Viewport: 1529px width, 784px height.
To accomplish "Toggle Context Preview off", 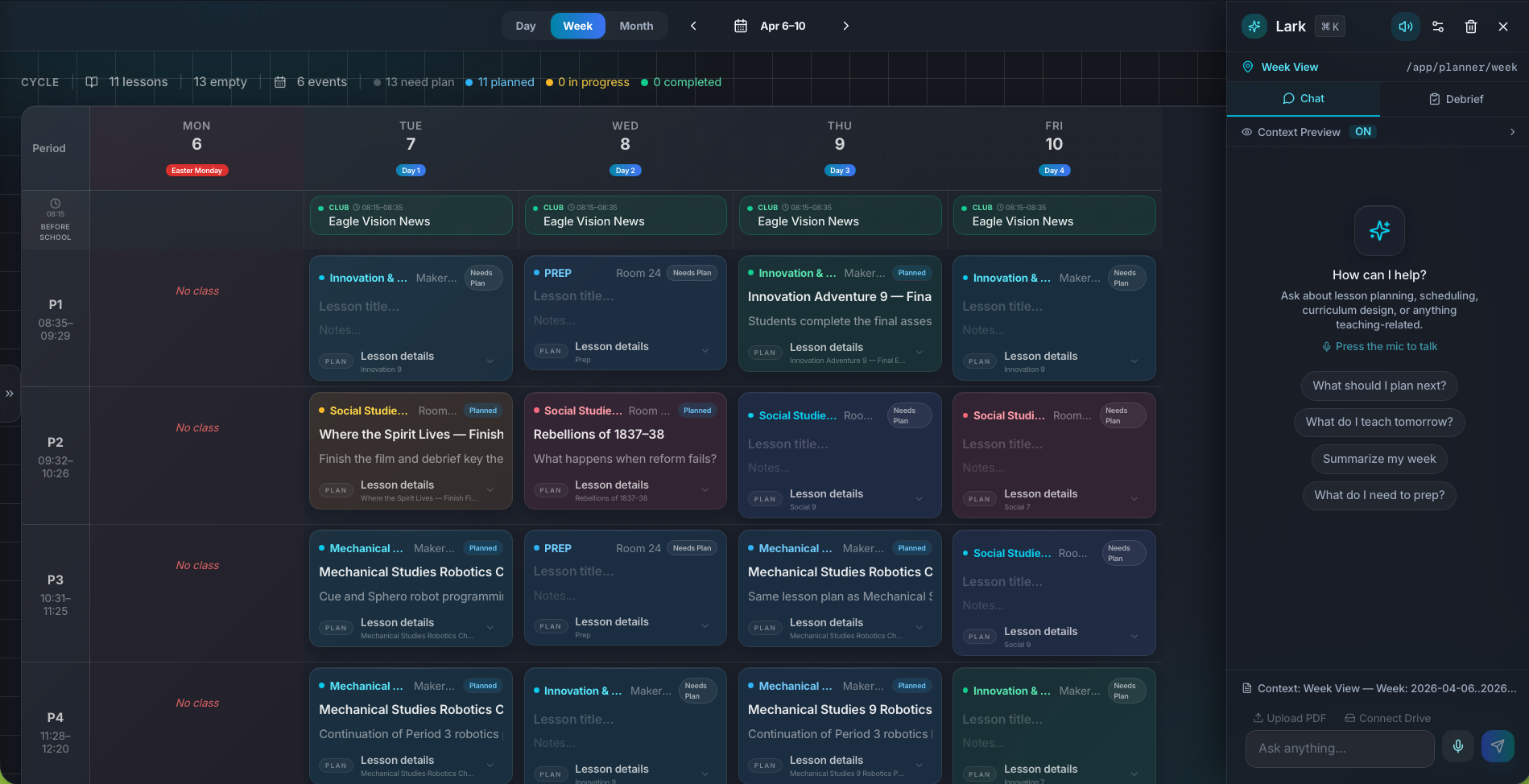I will point(1362,131).
